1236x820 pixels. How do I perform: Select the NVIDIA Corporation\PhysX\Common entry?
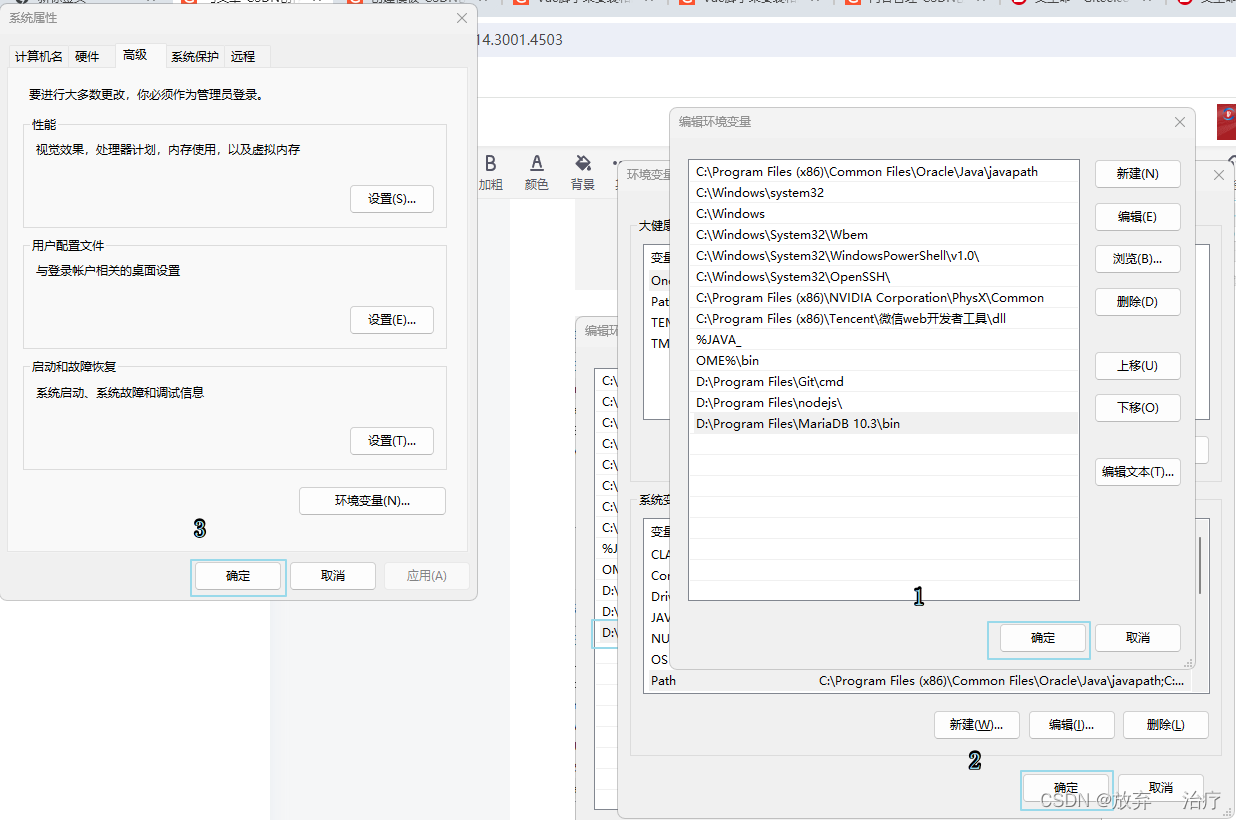[884, 298]
